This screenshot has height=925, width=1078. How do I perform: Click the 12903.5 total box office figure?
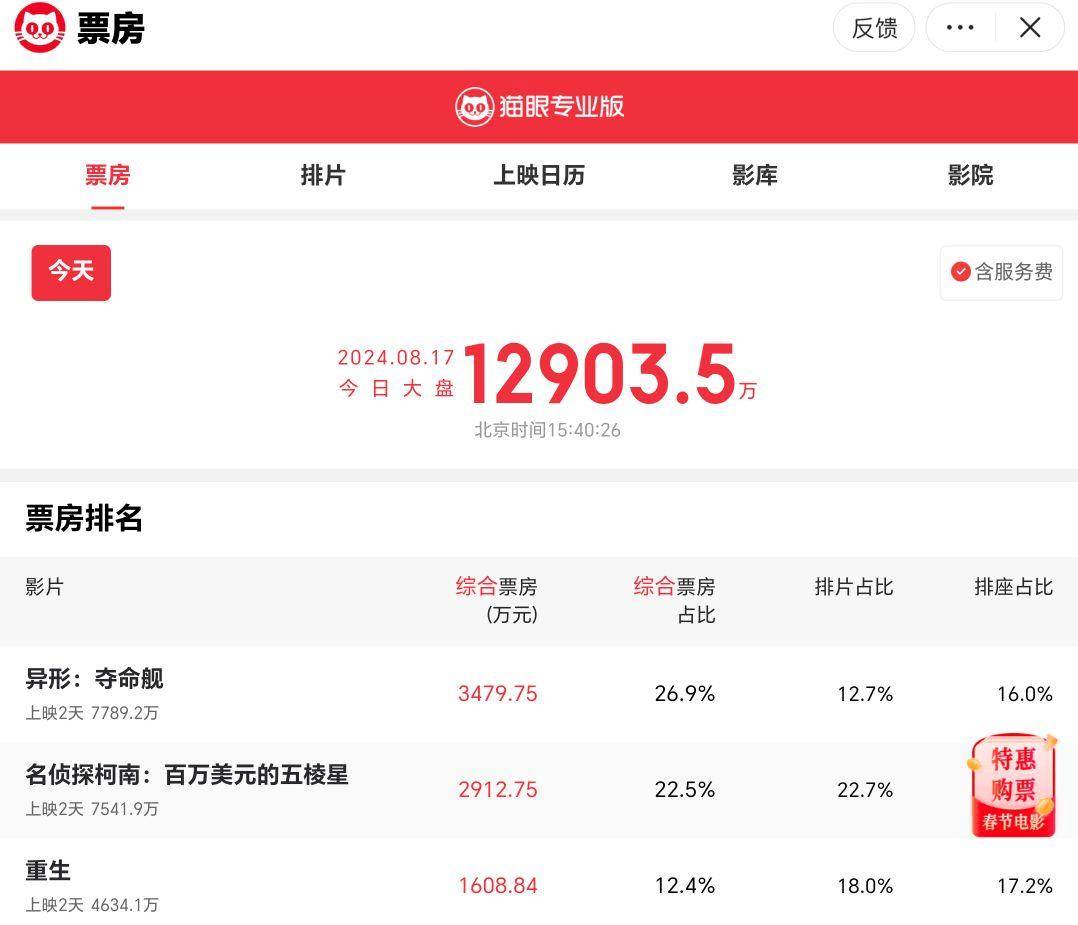click(600, 374)
